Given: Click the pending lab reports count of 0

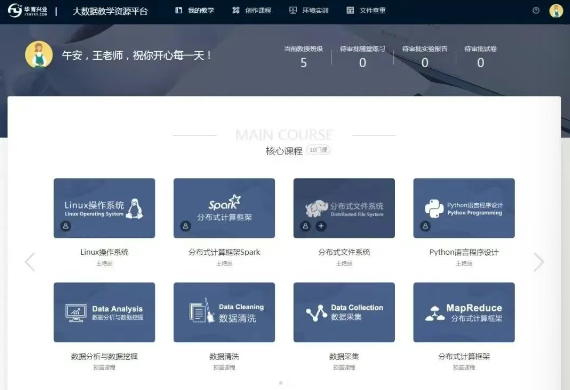Looking at the screenshot, I should (425, 63).
